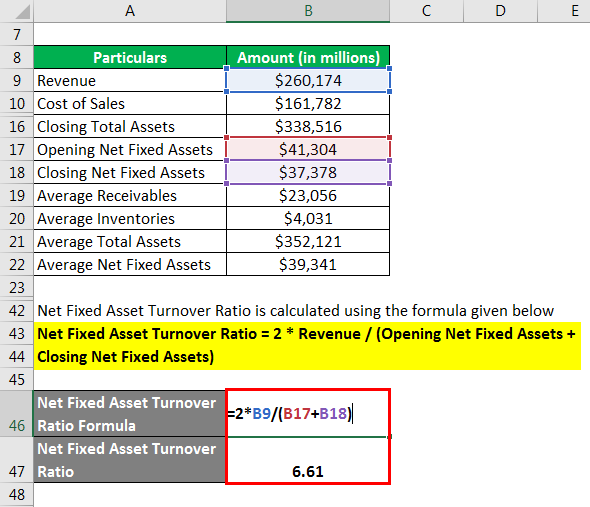Select row 17 header
This screenshot has width=590, height=507.
tap(17, 149)
